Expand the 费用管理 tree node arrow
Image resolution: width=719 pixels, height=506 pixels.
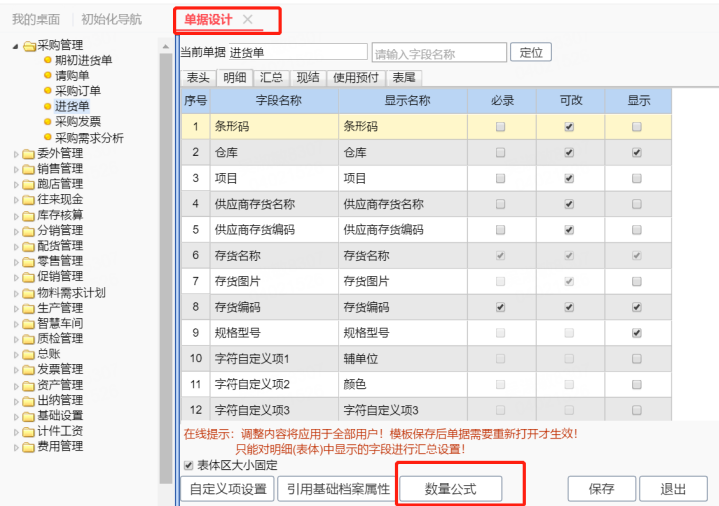point(16,447)
